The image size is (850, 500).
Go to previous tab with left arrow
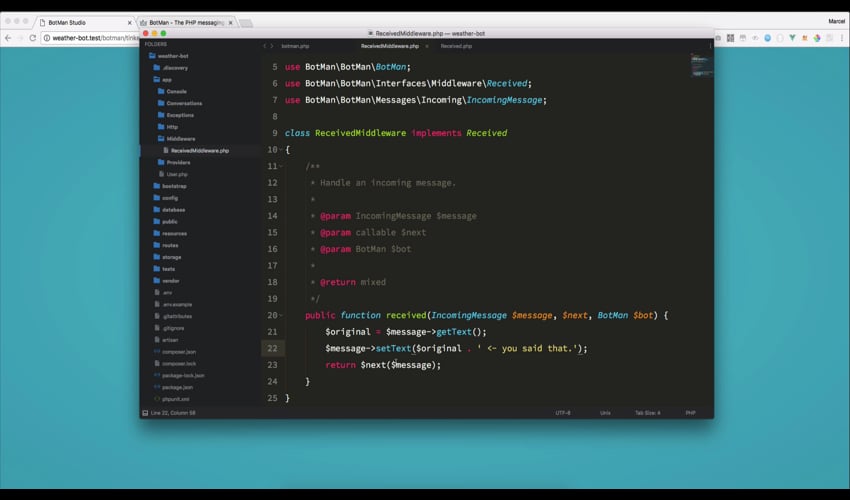[265, 46]
